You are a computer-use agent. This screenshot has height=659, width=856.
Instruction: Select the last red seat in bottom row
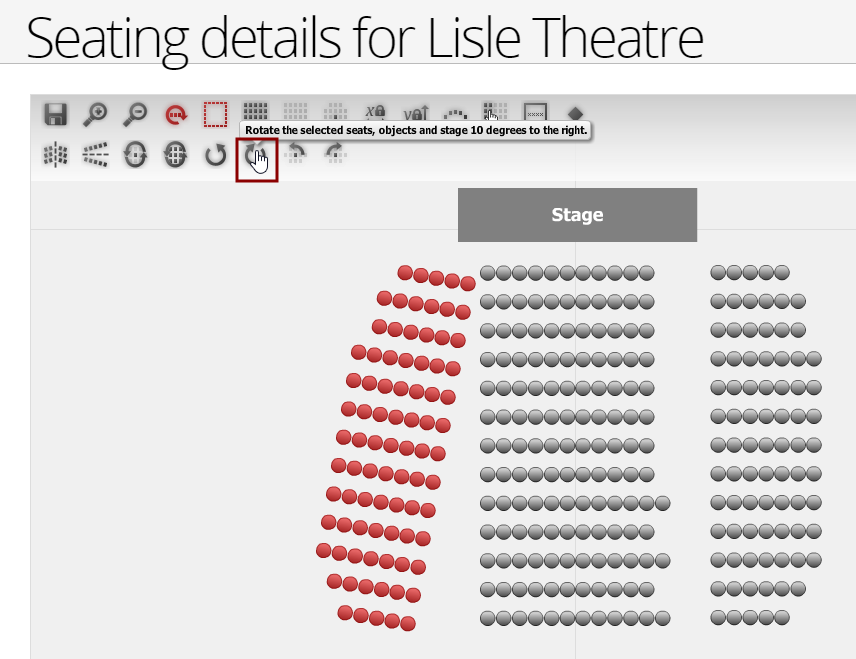tap(408, 623)
